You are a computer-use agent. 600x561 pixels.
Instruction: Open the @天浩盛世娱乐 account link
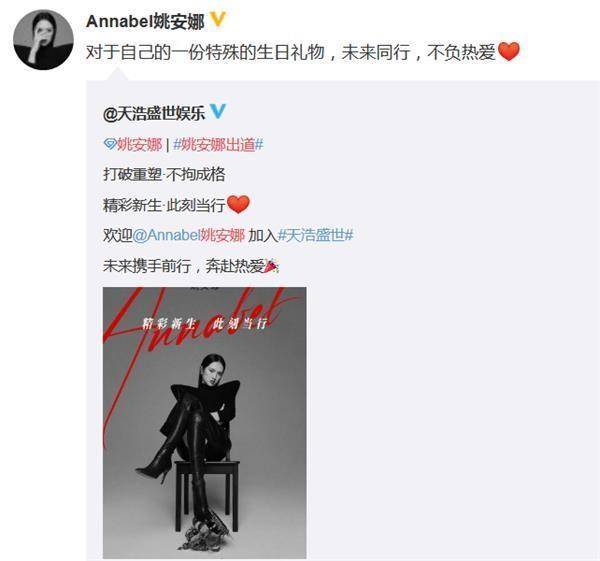[154, 113]
